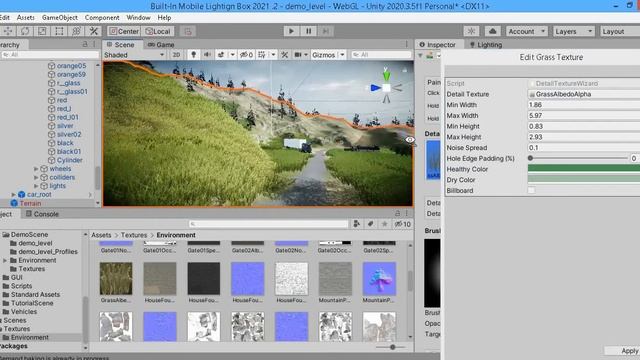Adjust the Project thumbnail size slider

point(391,347)
